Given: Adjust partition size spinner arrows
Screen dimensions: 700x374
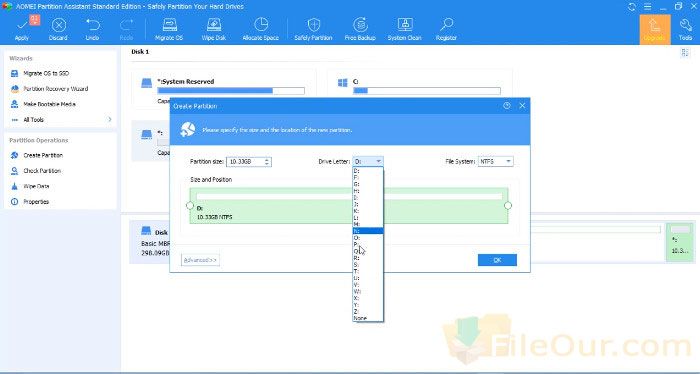Looking at the screenshot, I should [267, 162].
